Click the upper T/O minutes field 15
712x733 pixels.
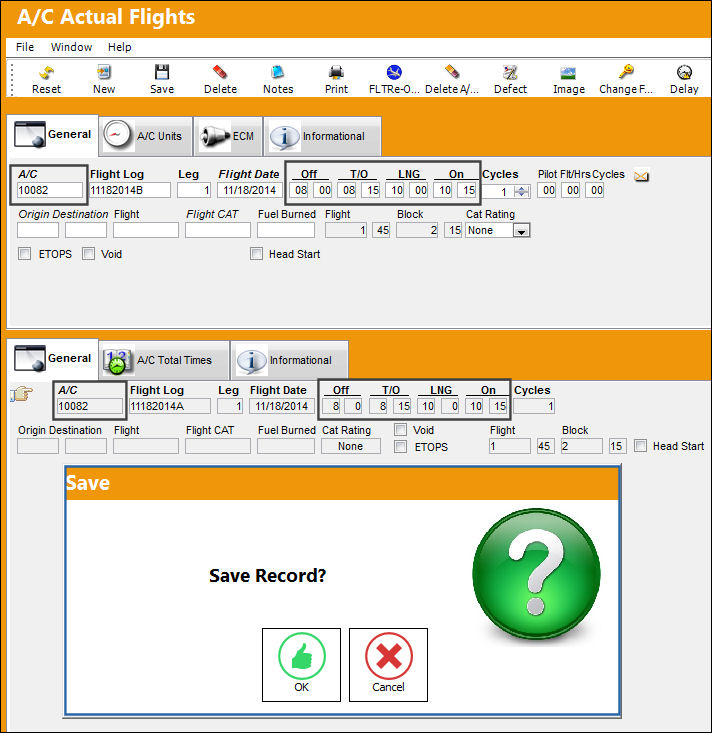(x=372, y=190)
